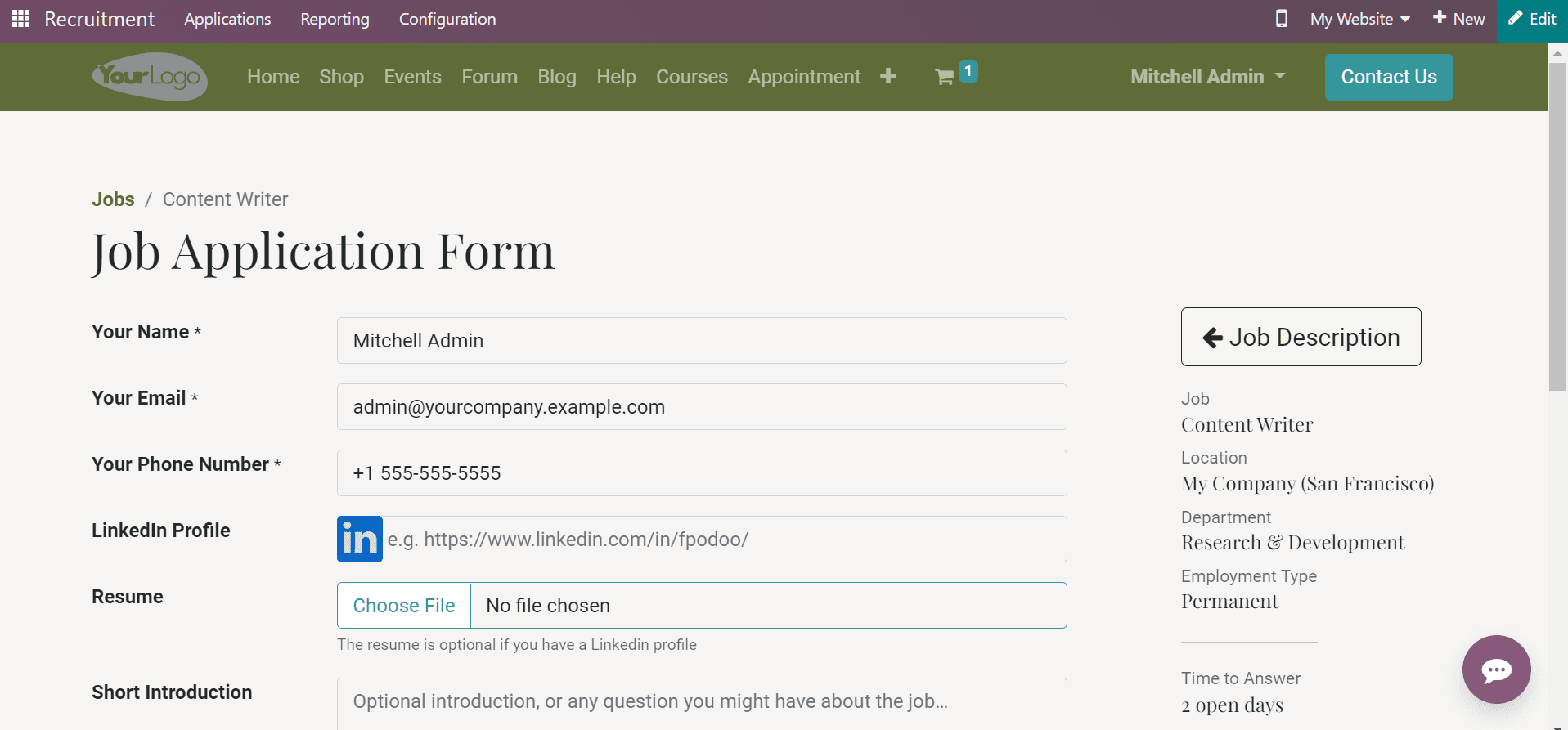The image size is (1568, 730).
Task: Expand the My Website dropdown
Action: click(1359, 19)
